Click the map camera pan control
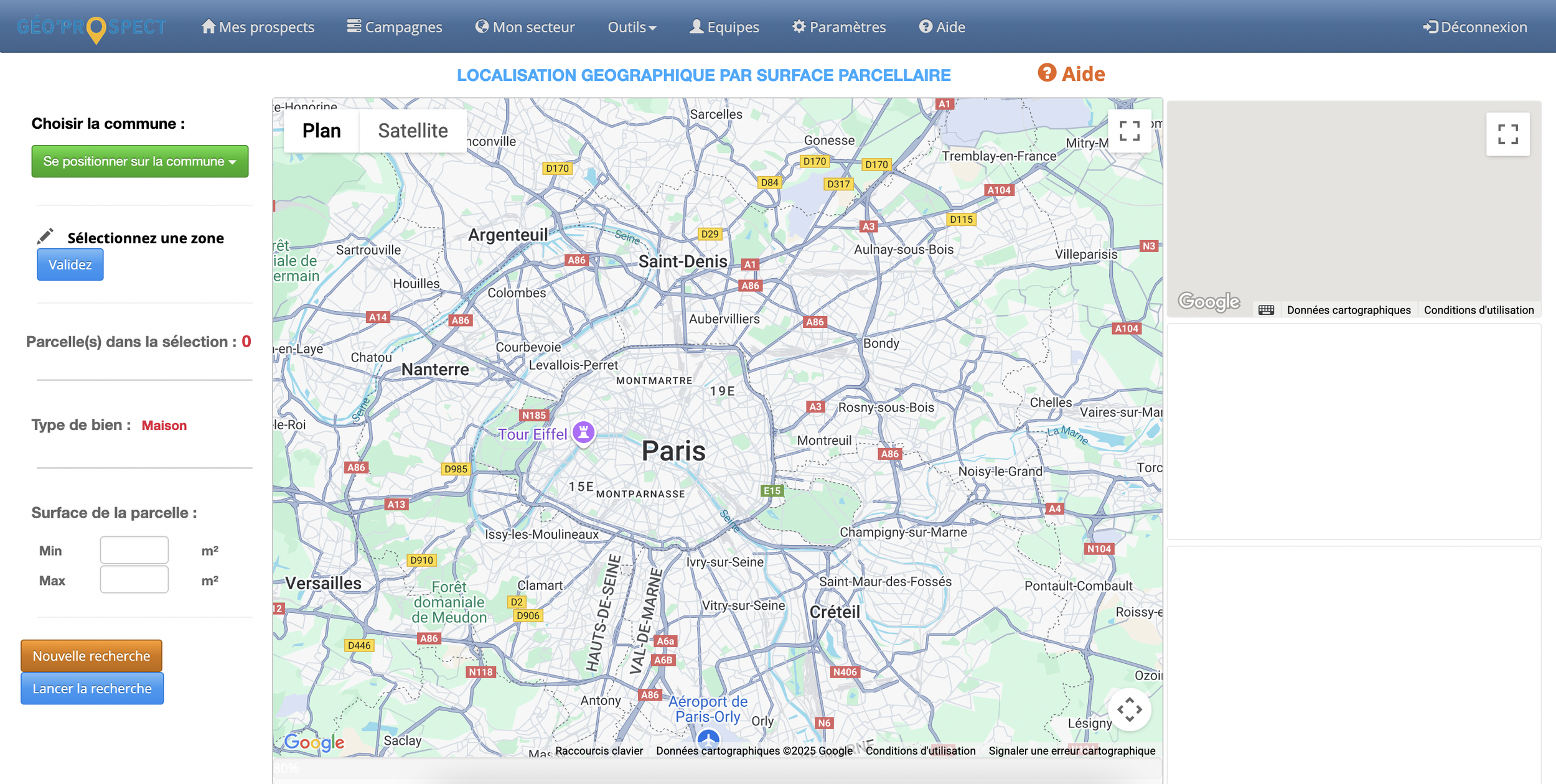This screenshot has height=784, width=1556. (x=1129, y=709)
